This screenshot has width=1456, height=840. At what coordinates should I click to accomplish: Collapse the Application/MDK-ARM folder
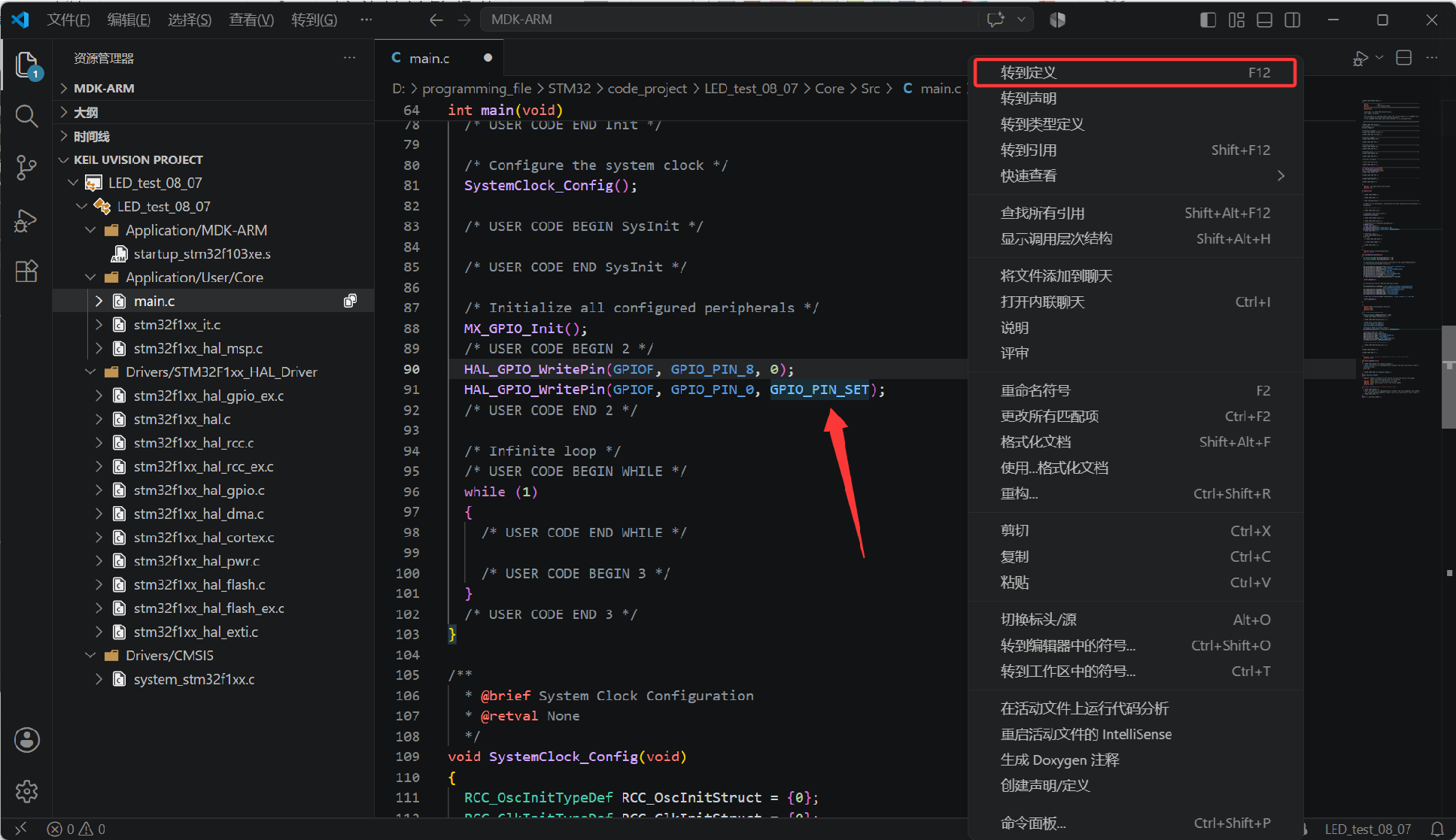point(214,230)
